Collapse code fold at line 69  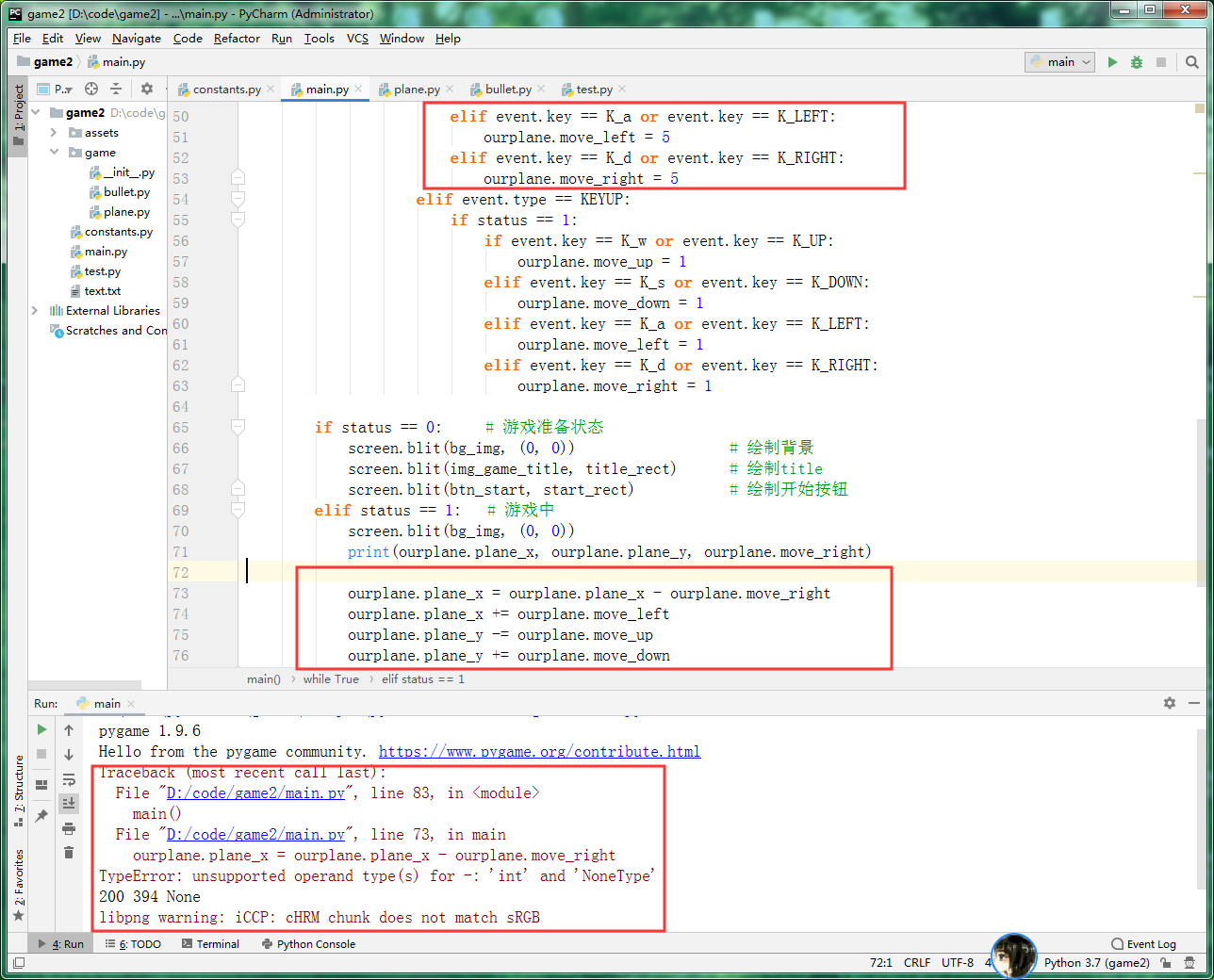click(238, 510)
